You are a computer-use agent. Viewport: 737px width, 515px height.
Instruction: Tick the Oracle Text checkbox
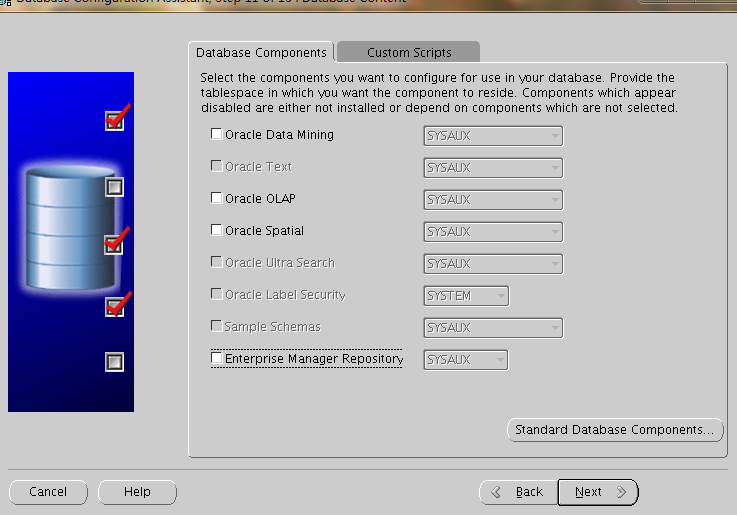coord(216,166)
